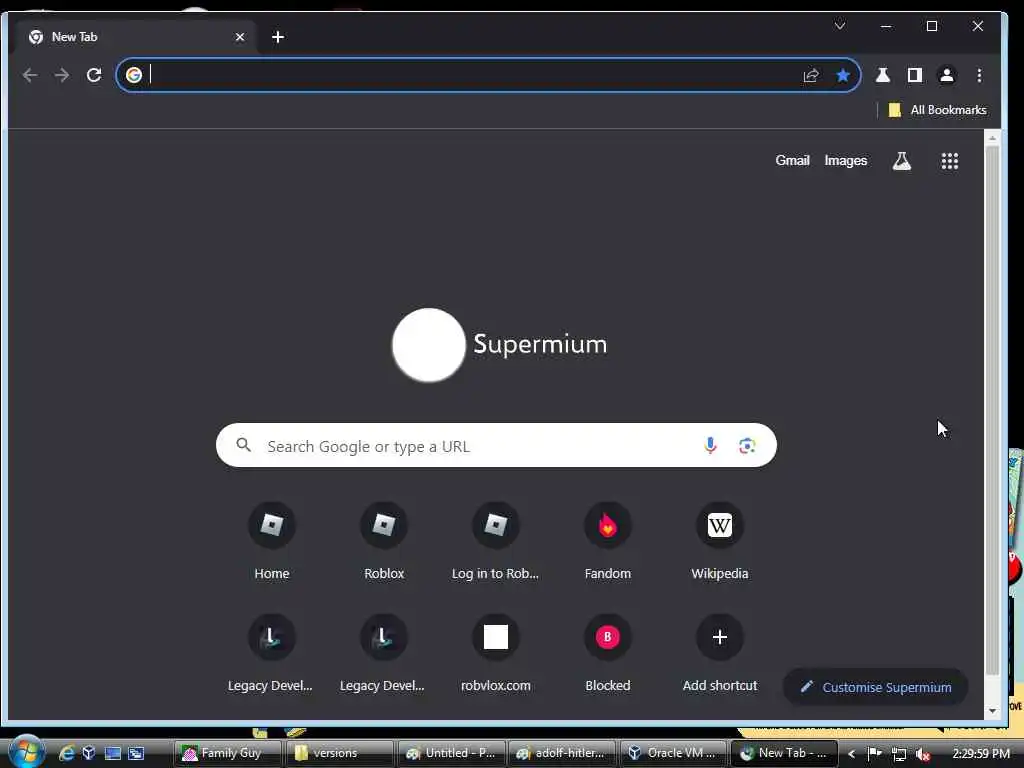Click the taskbar clock 2:29:59 PM

pyautogui.click(x=981, y=753)
